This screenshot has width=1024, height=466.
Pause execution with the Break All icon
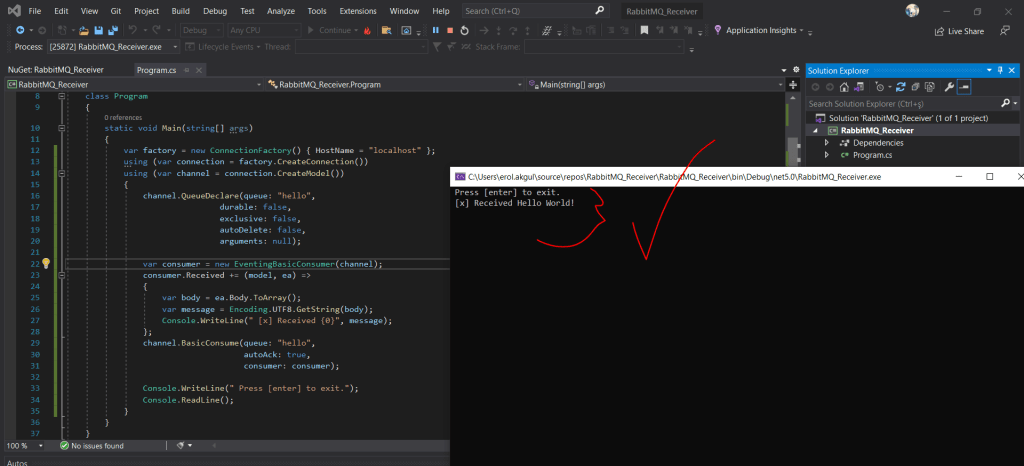click(435, 30)
